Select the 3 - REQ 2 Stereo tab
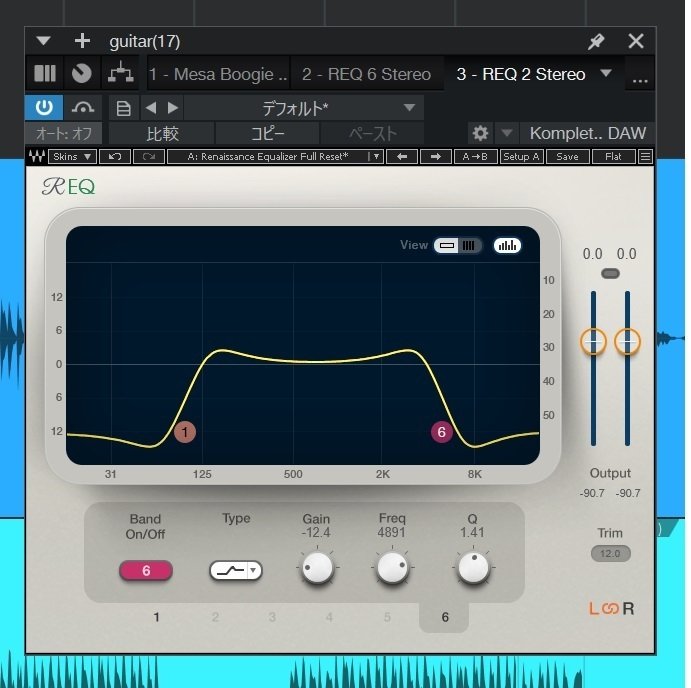The height and width of the screenshot is (688, 691). click(x=521, y=74)
